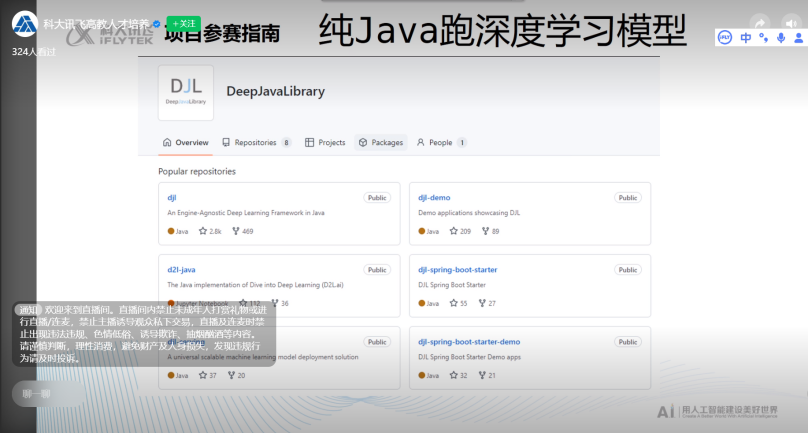View the 2.8k stargazers of djl
The width and height of the screenshot is (808, 433).
[210, 231]
